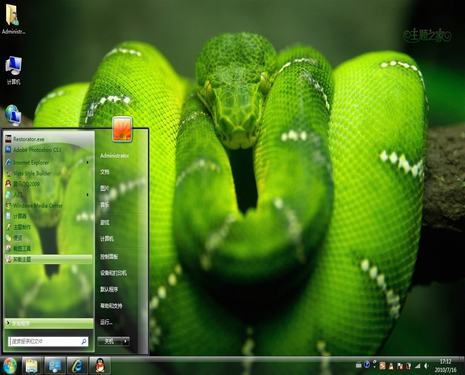
Task: Open Windows Explorer from taskbar
Action: (32, 366)
